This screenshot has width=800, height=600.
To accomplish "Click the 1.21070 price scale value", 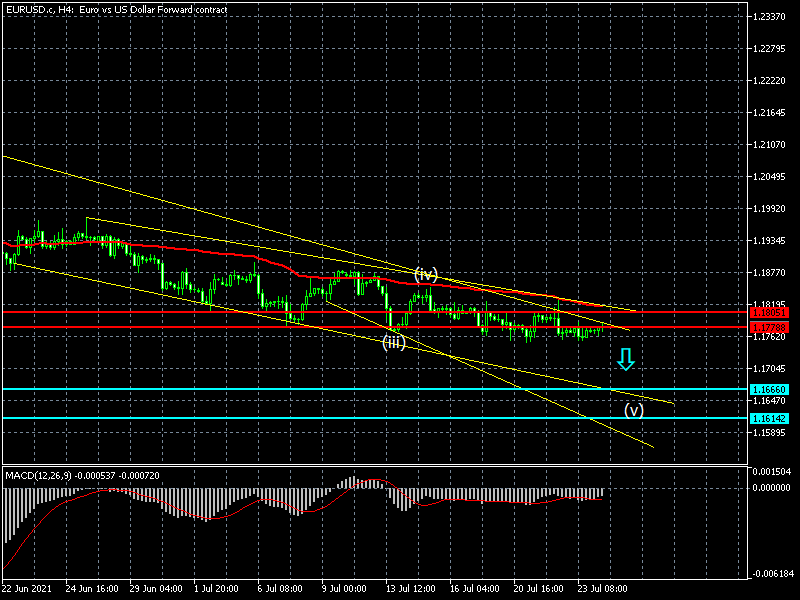I will coord(770,145).
